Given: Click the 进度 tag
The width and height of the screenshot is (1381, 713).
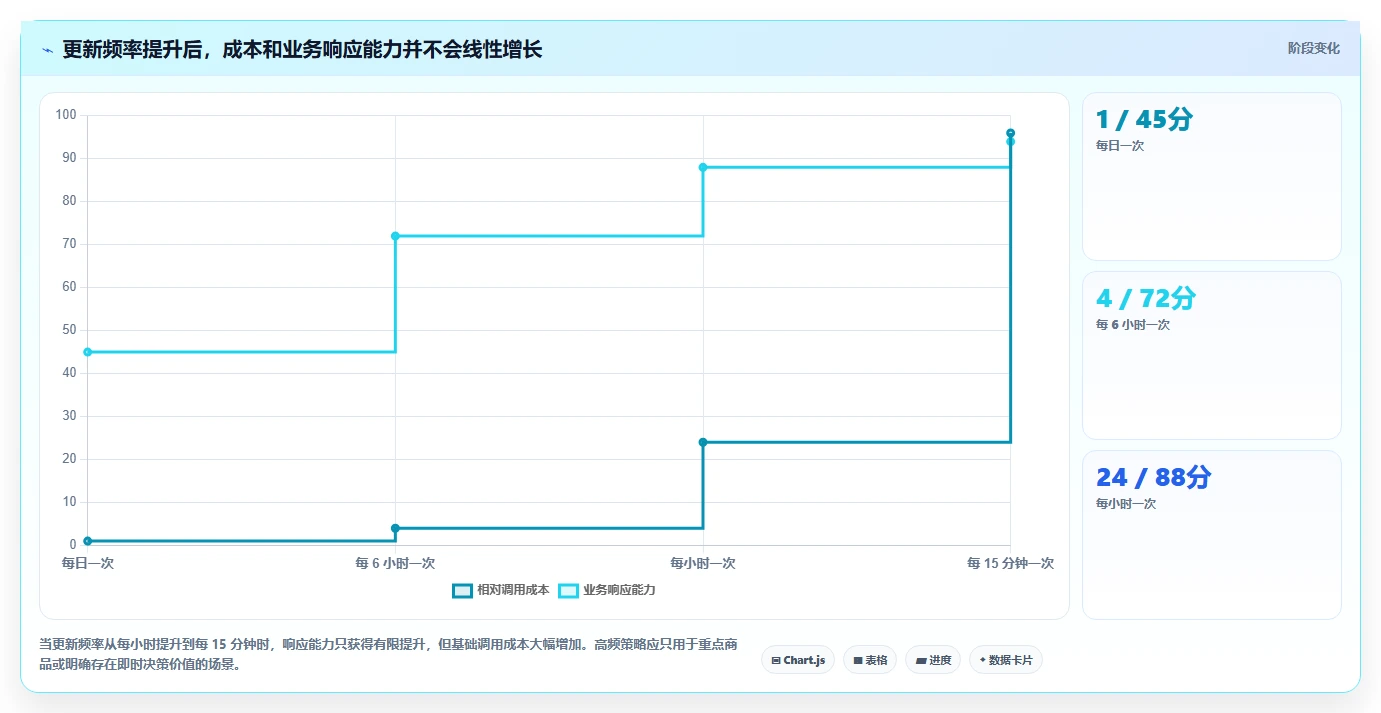Looking at the screenshot, I should (x=933, y=660).
